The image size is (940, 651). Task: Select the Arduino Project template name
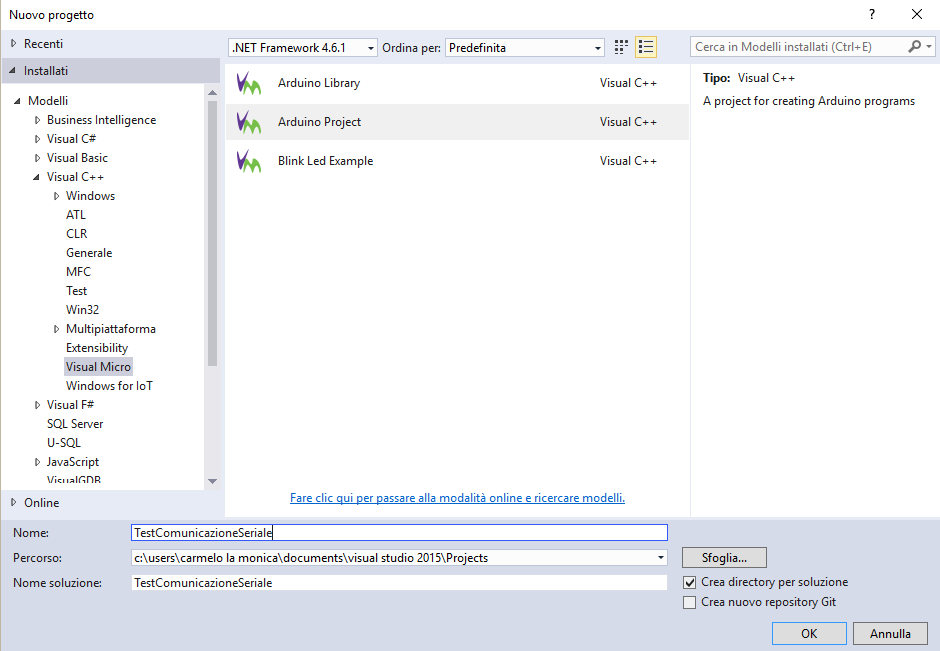[x=320, y=122]
